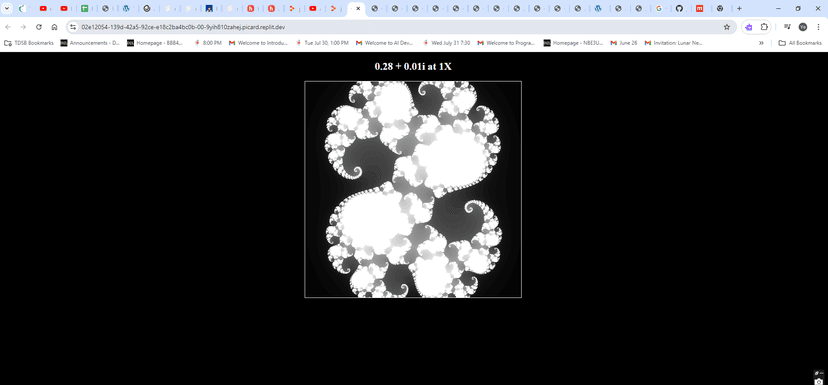This screenshot has height=385, width=828.
Task: Show hidden bookmarks overflow chevron
Action: [x=761, y=43]
